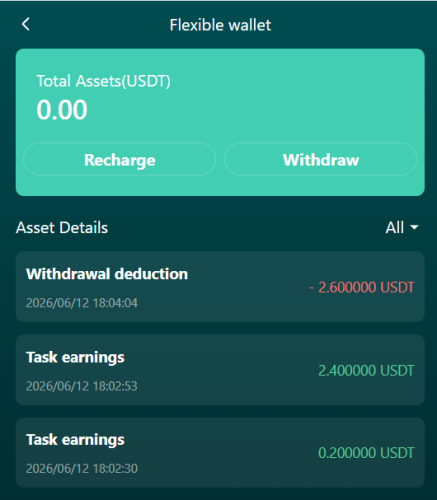Tap the Withdraw button

(x=321, y=159)
